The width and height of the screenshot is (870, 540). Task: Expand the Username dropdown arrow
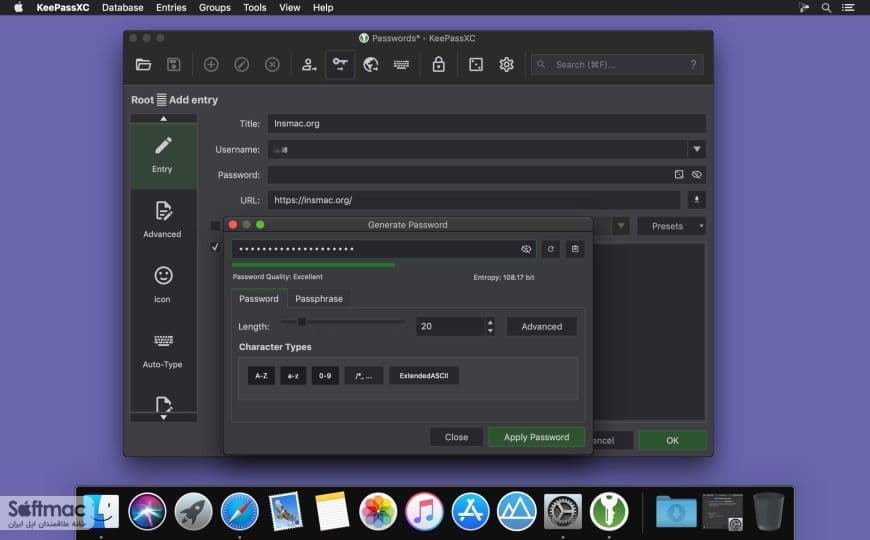[697, 149]
